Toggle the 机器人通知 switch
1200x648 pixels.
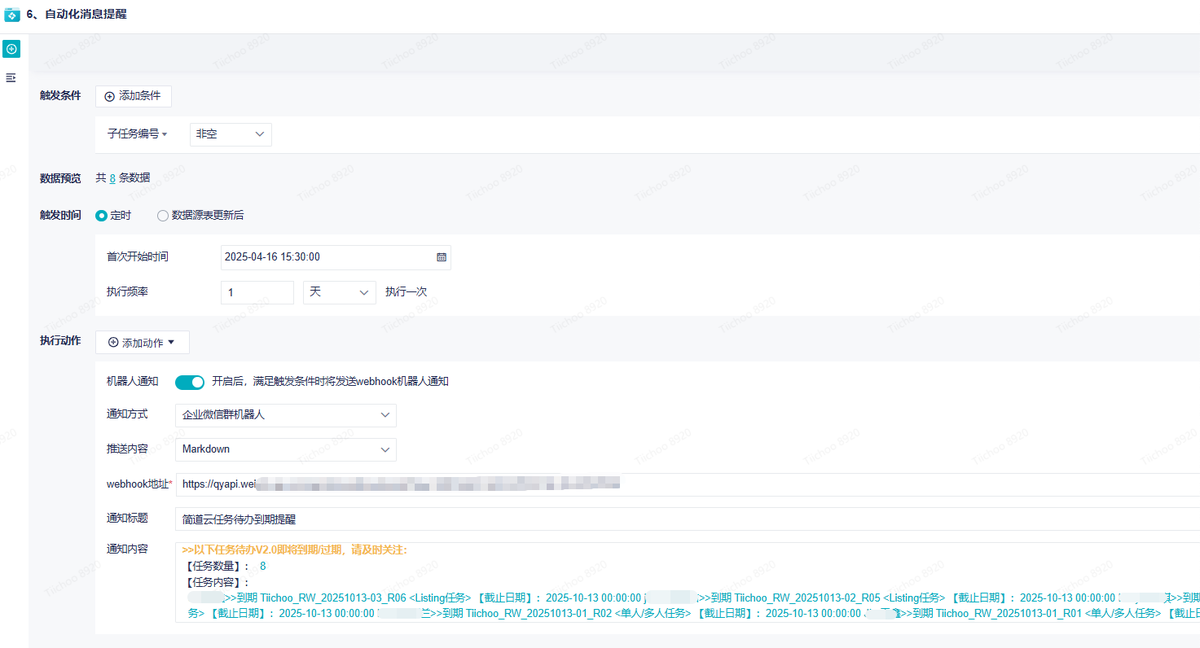coord(189,381)
